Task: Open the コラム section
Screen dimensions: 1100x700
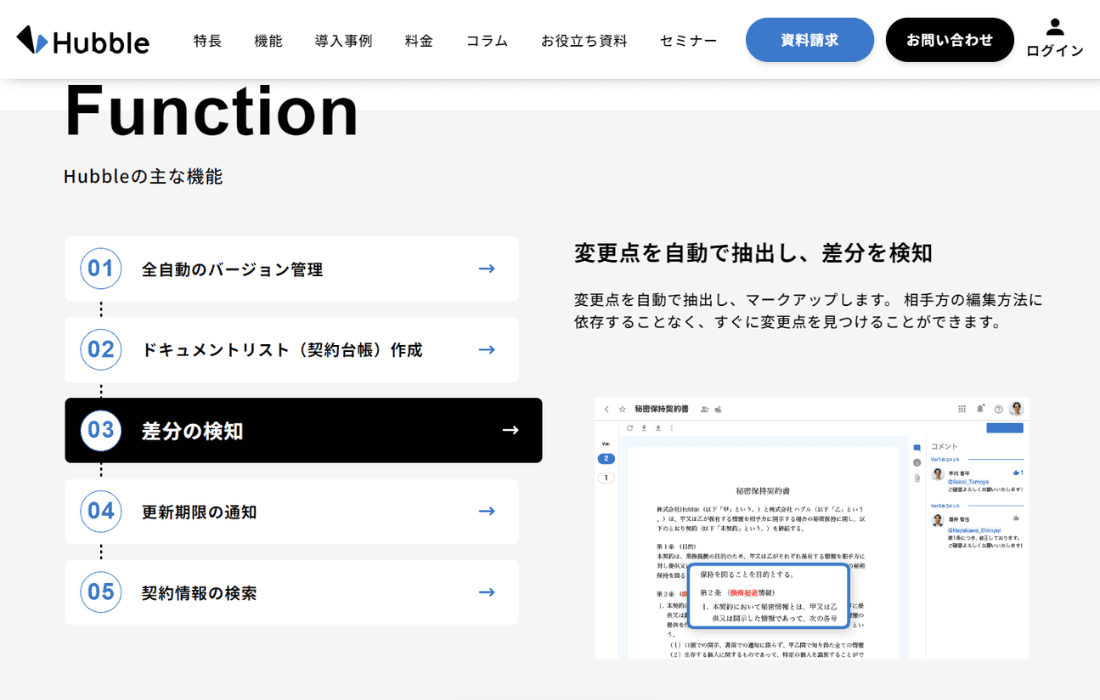Action: tap(487, 41)
